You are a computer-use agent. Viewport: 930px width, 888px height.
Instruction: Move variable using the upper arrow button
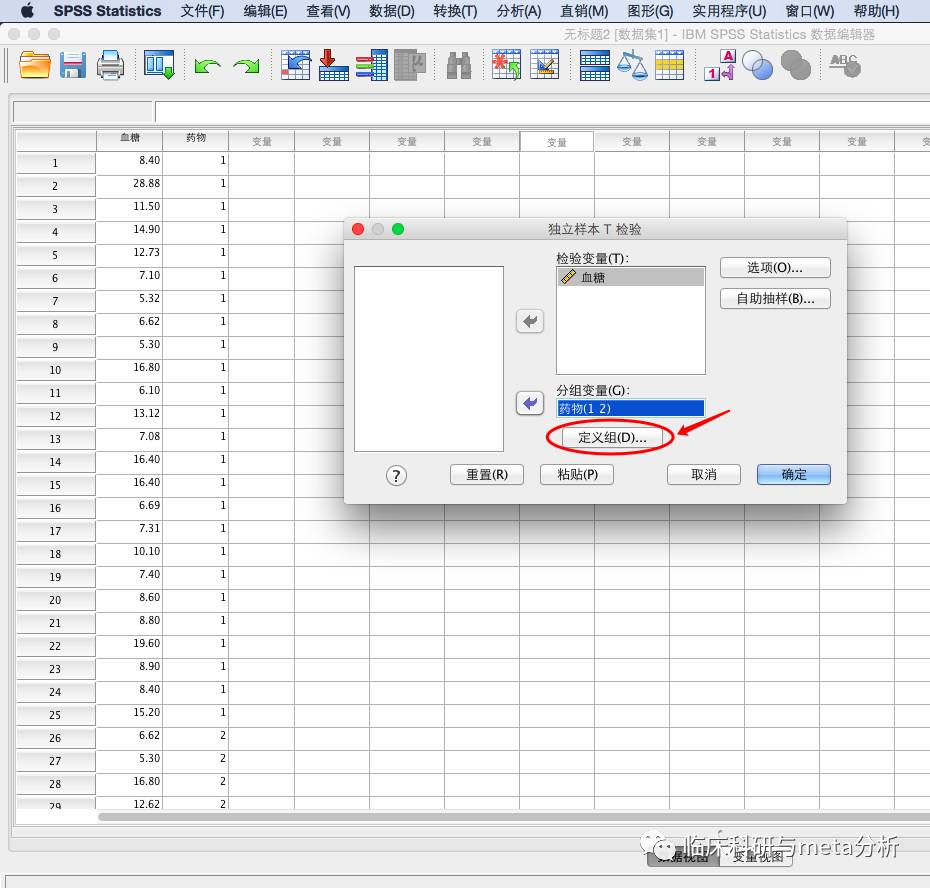pos(530,321)
